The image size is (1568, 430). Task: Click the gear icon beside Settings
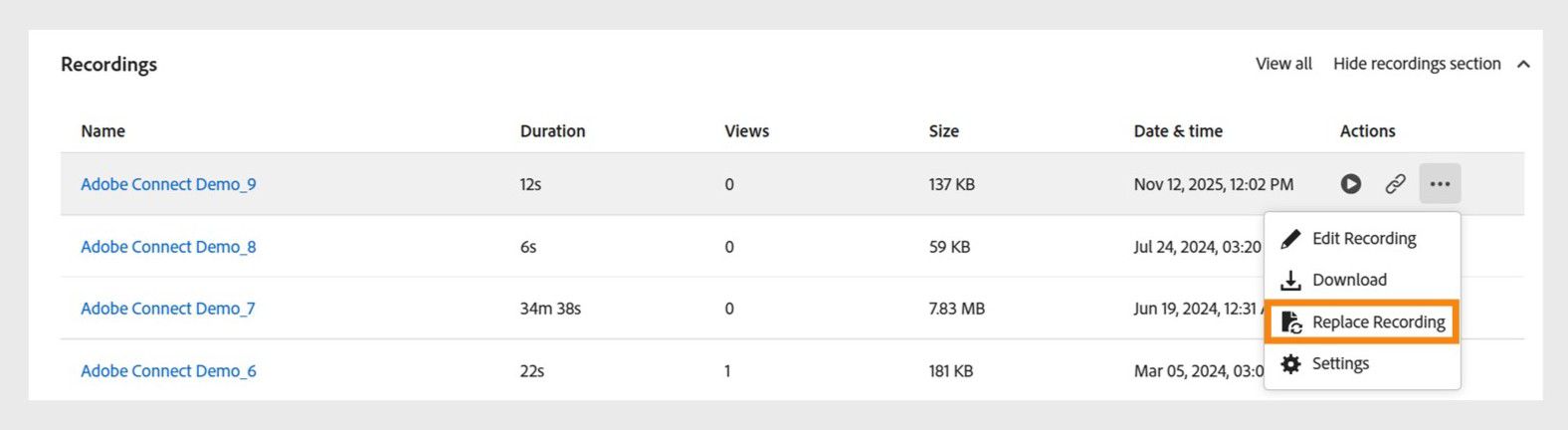tap(1290, 364)
